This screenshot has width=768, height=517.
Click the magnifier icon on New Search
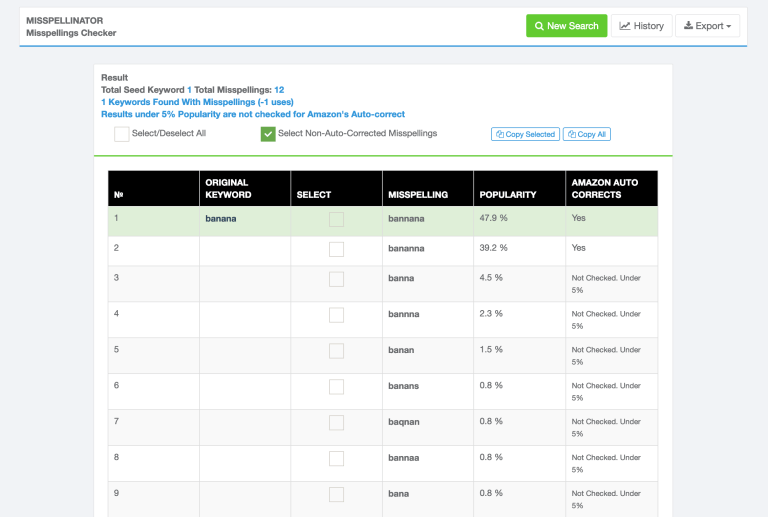click(x=539, y=26)
